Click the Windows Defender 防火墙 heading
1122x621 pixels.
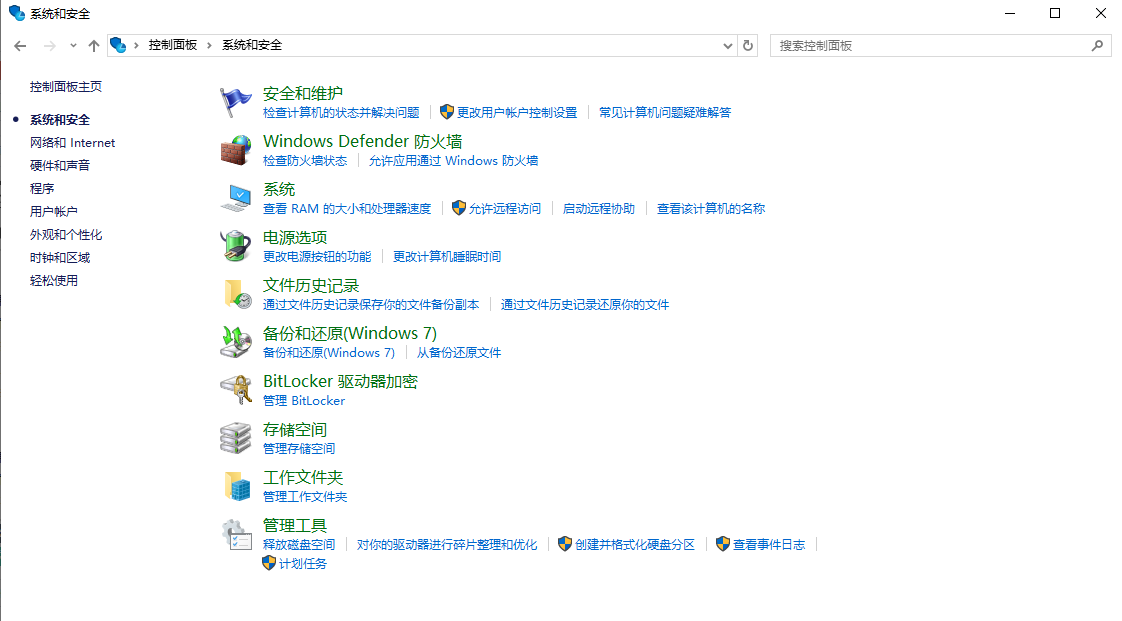[363, 141]
